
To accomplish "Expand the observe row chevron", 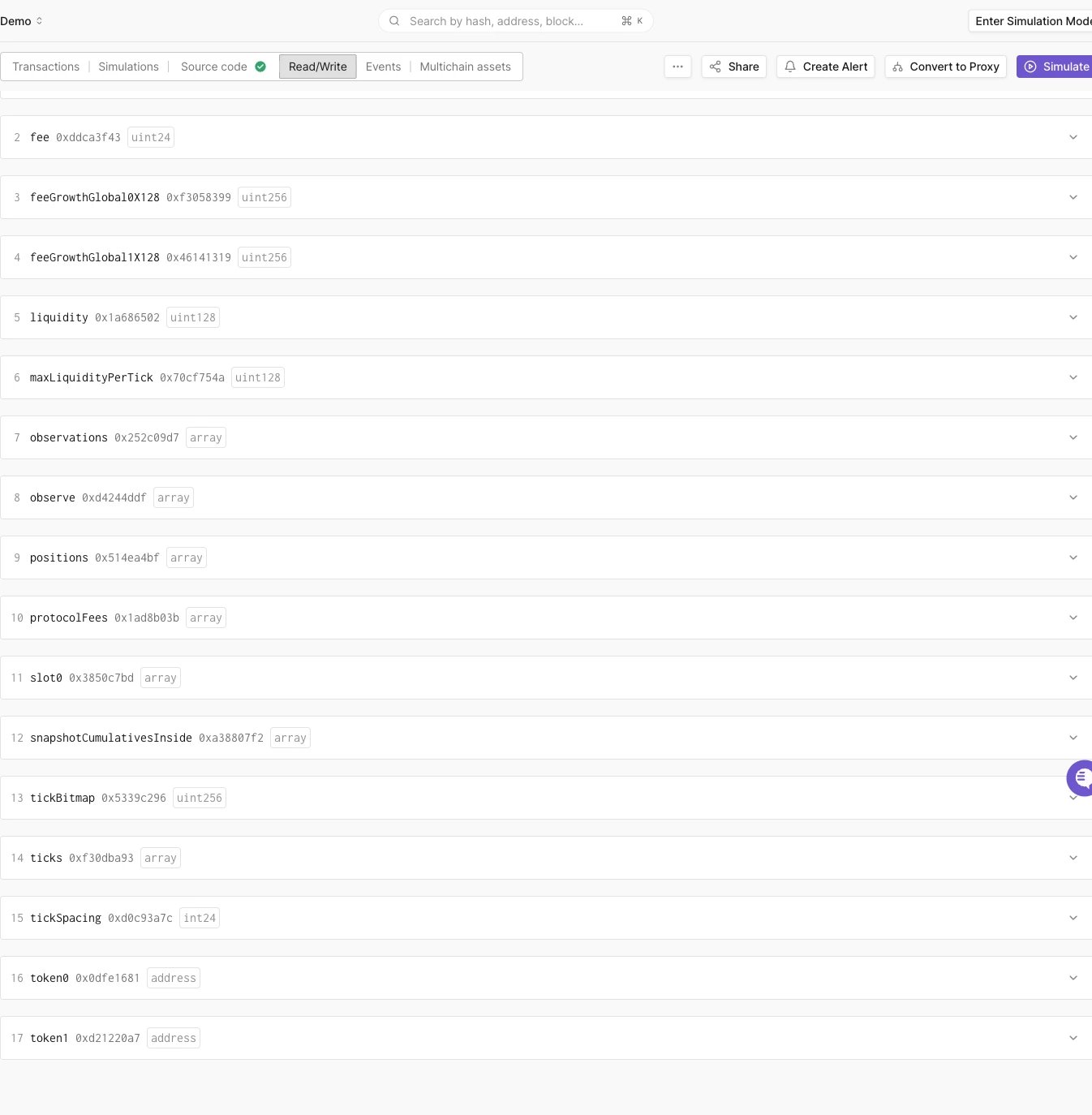I will click(x=1073, y=497).
